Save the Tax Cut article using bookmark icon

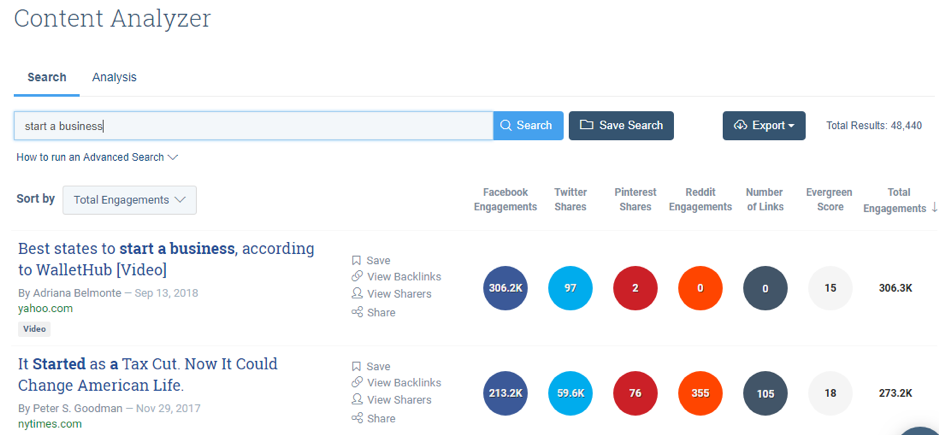tap(356, 367)
